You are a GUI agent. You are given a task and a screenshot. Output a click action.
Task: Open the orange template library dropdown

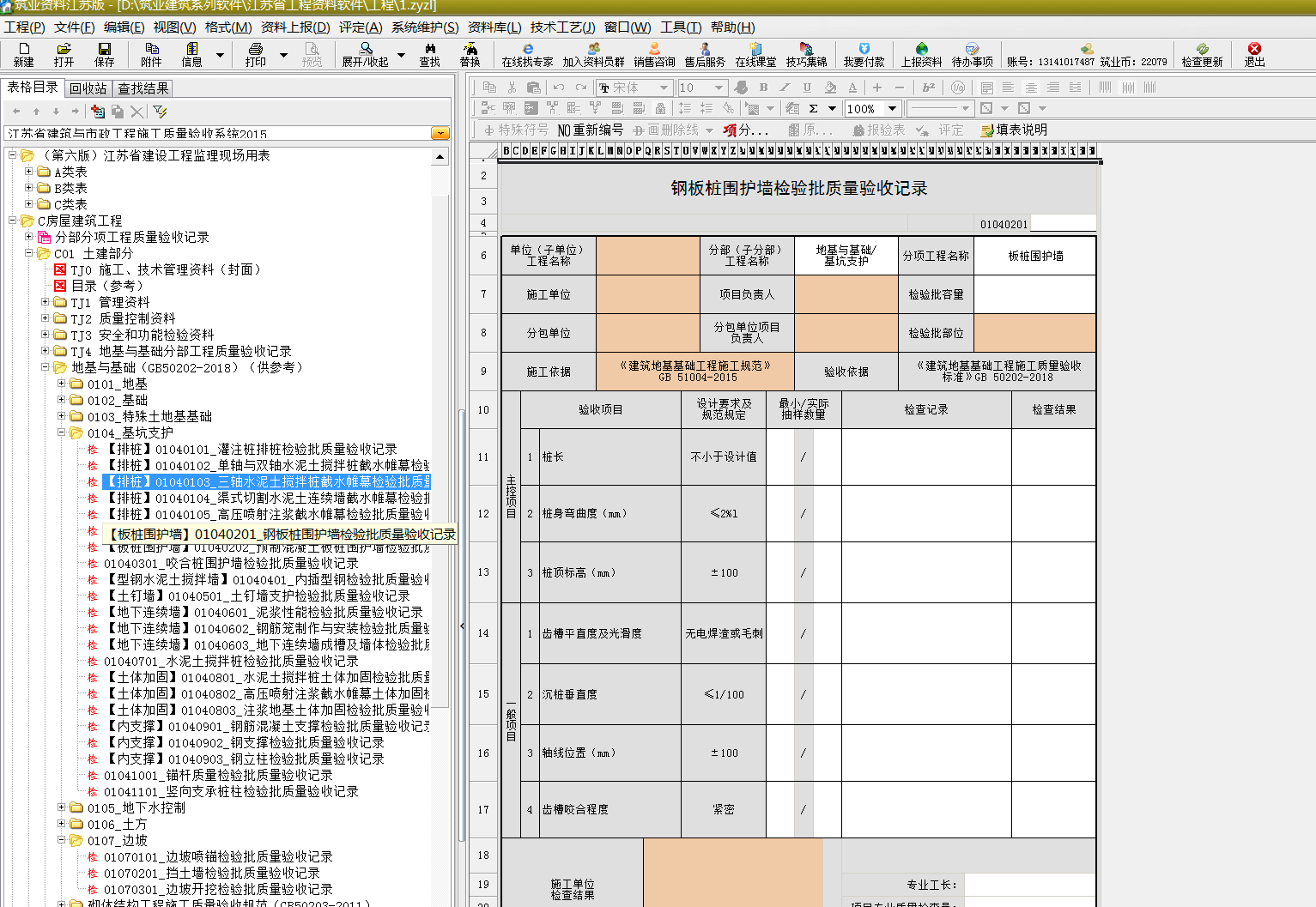click(x=440, y=133)
